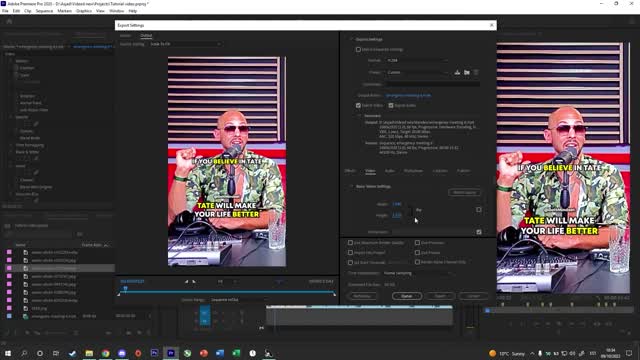This screenshot has width=640, height=360.
Task: Toggle the Export Video checkbox
Action: pos(358,105)
